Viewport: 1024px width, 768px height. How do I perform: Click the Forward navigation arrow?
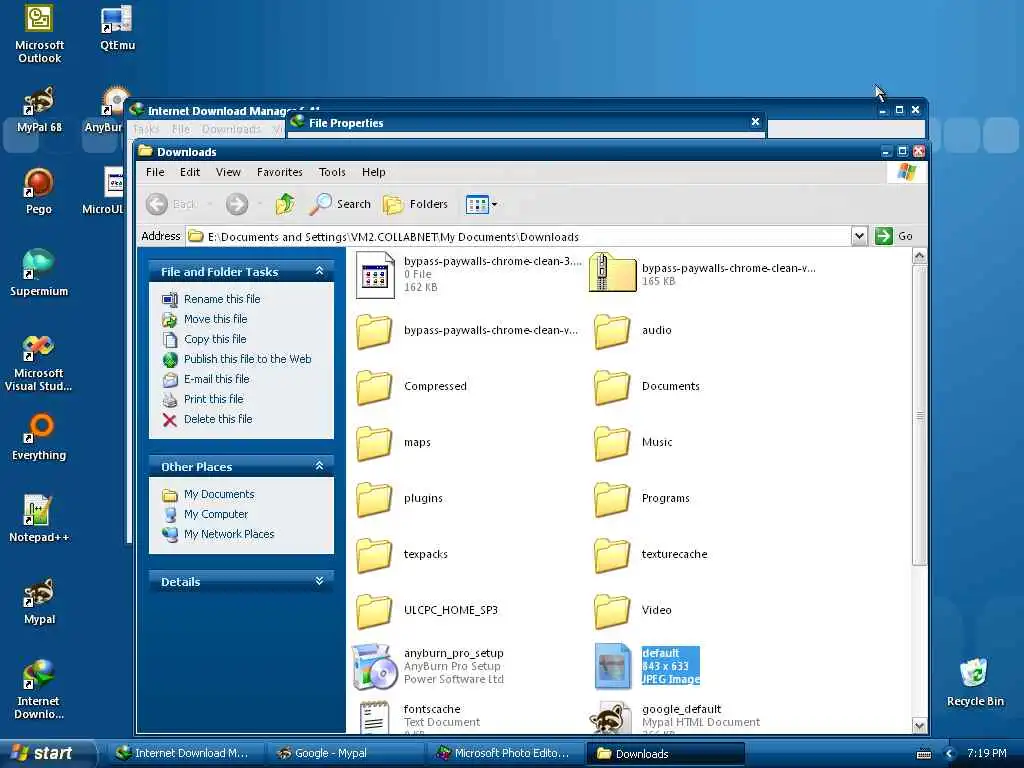tap(237, 204)
